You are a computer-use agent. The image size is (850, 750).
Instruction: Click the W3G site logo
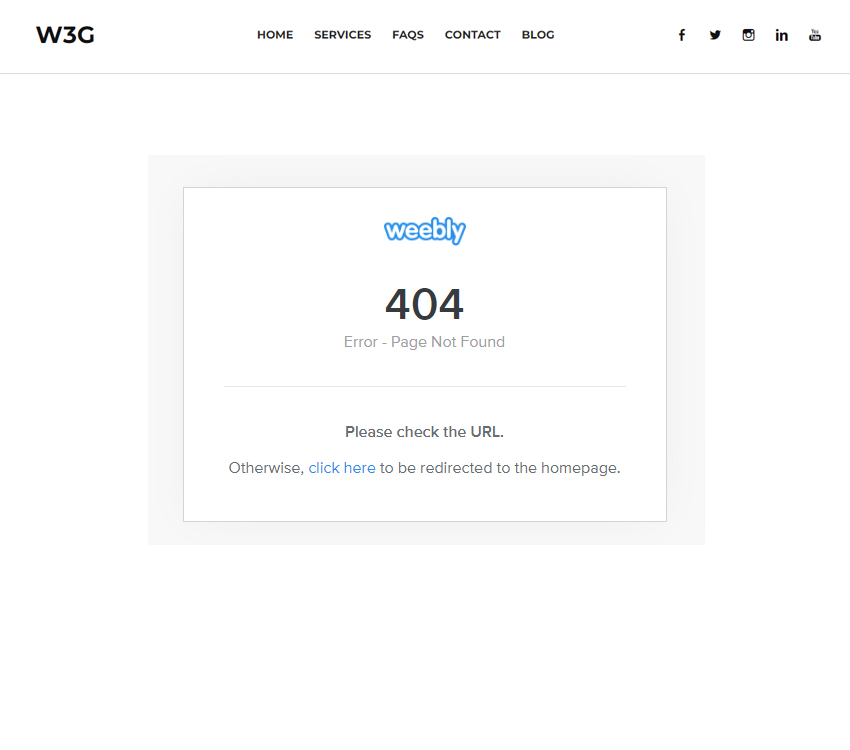coord(65,35)
